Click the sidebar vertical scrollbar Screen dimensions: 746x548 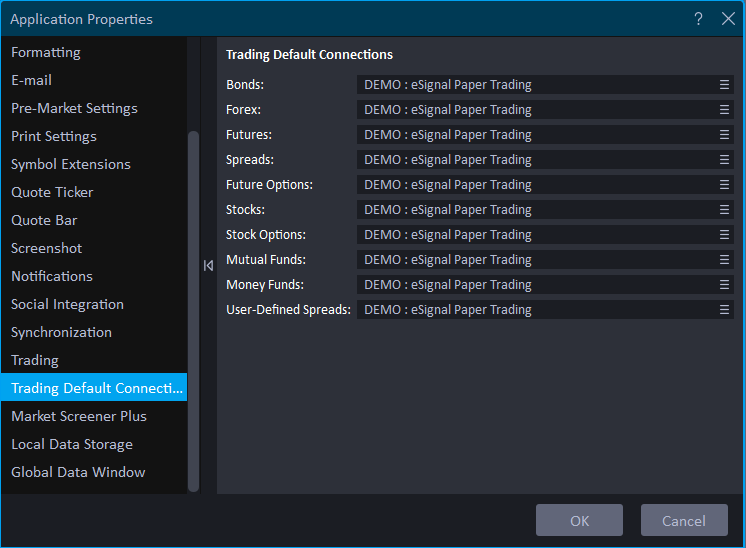click(193, 312)
